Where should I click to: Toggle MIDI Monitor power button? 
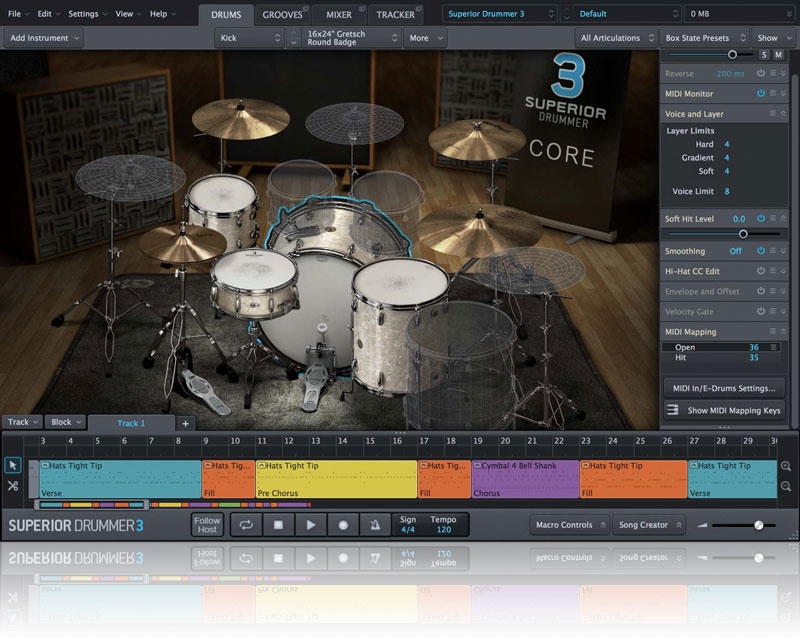[761, 93]
